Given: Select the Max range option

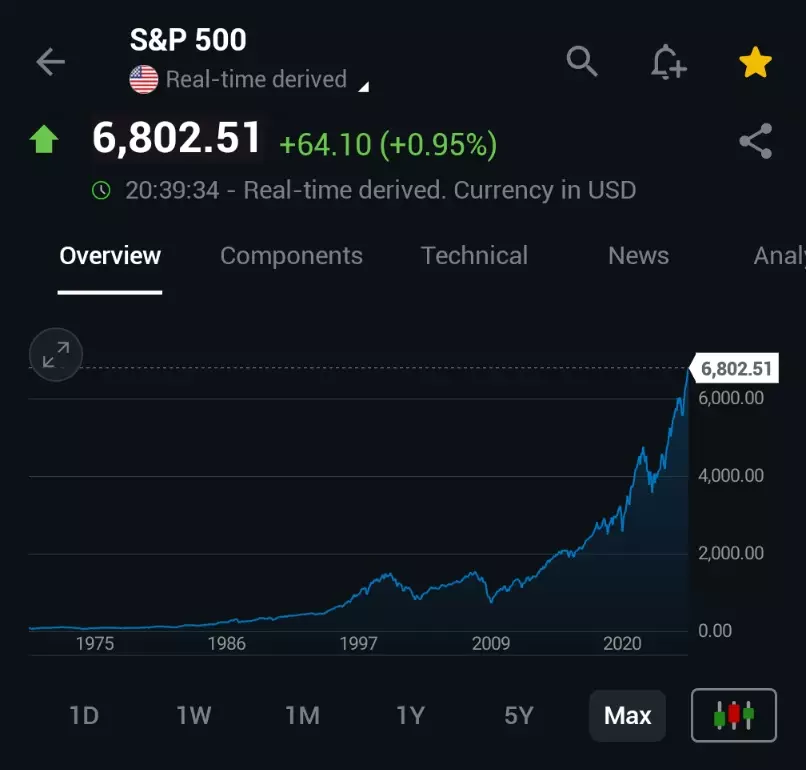Looking at the screenshot, I should click(627, 716).
